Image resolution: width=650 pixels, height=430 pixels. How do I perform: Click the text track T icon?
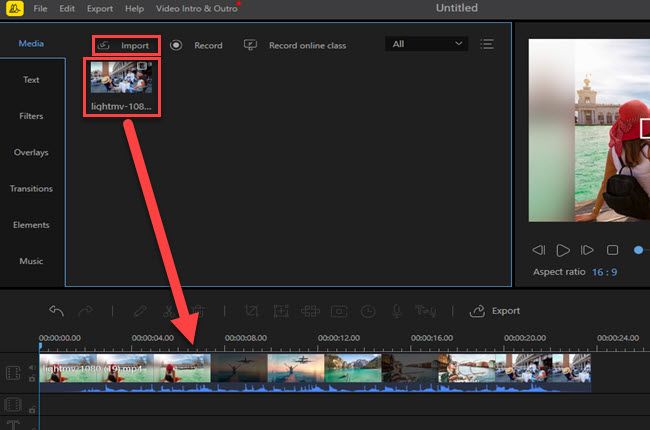coord(13,425)
